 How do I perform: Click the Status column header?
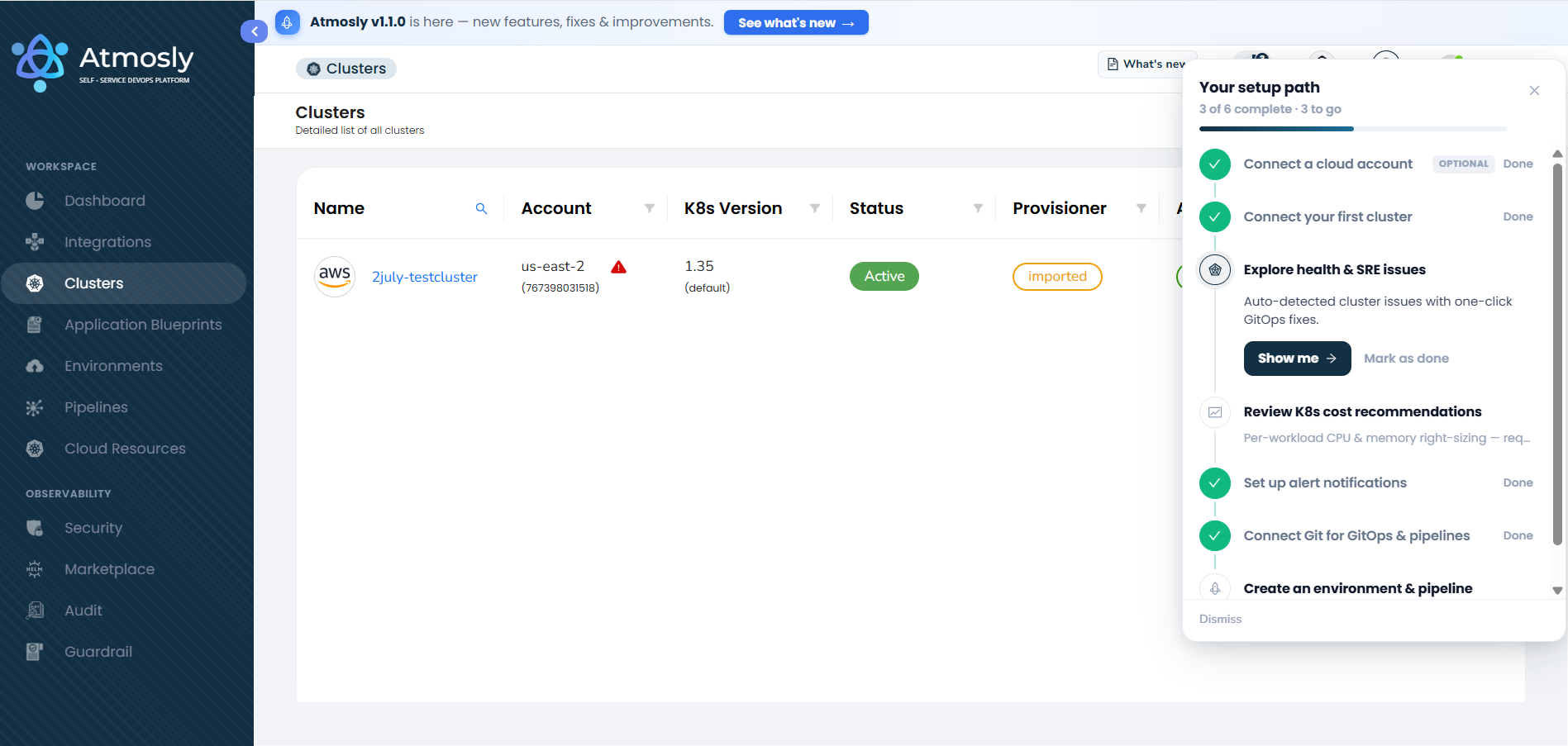pyautogui.click(x=876, y=208)
